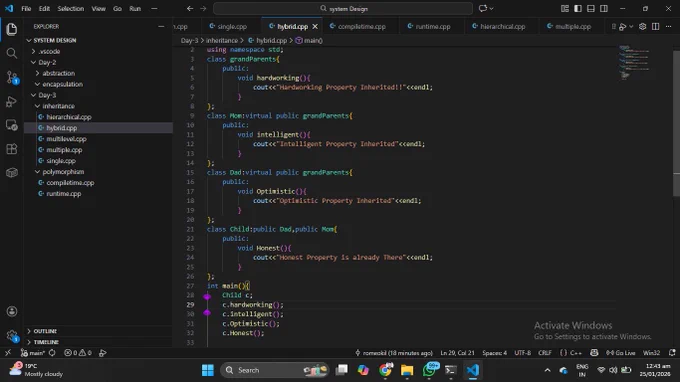
Task: Open hierarchical.cpp in explorer tree
Action: [x=69, y=117]
